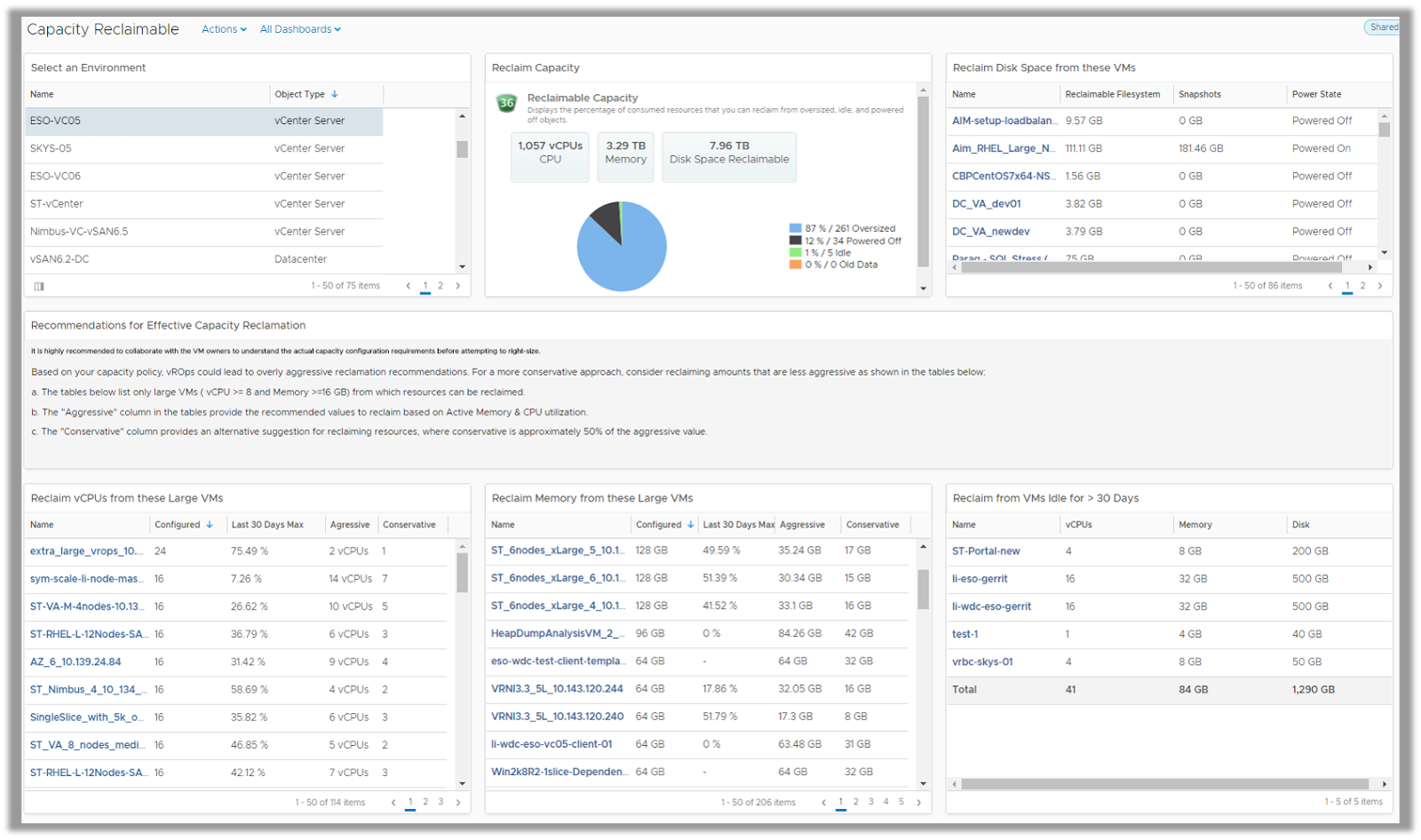Open the extra_large_vrops_10 VM link

click(x=85, y=551)
